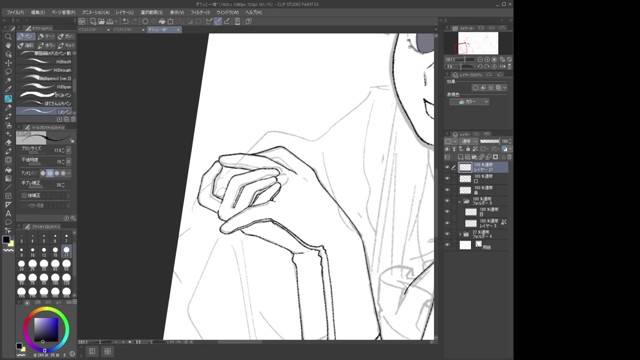Select the Hand move-canvas tool

pyautogui.click(x=8, y=45)
